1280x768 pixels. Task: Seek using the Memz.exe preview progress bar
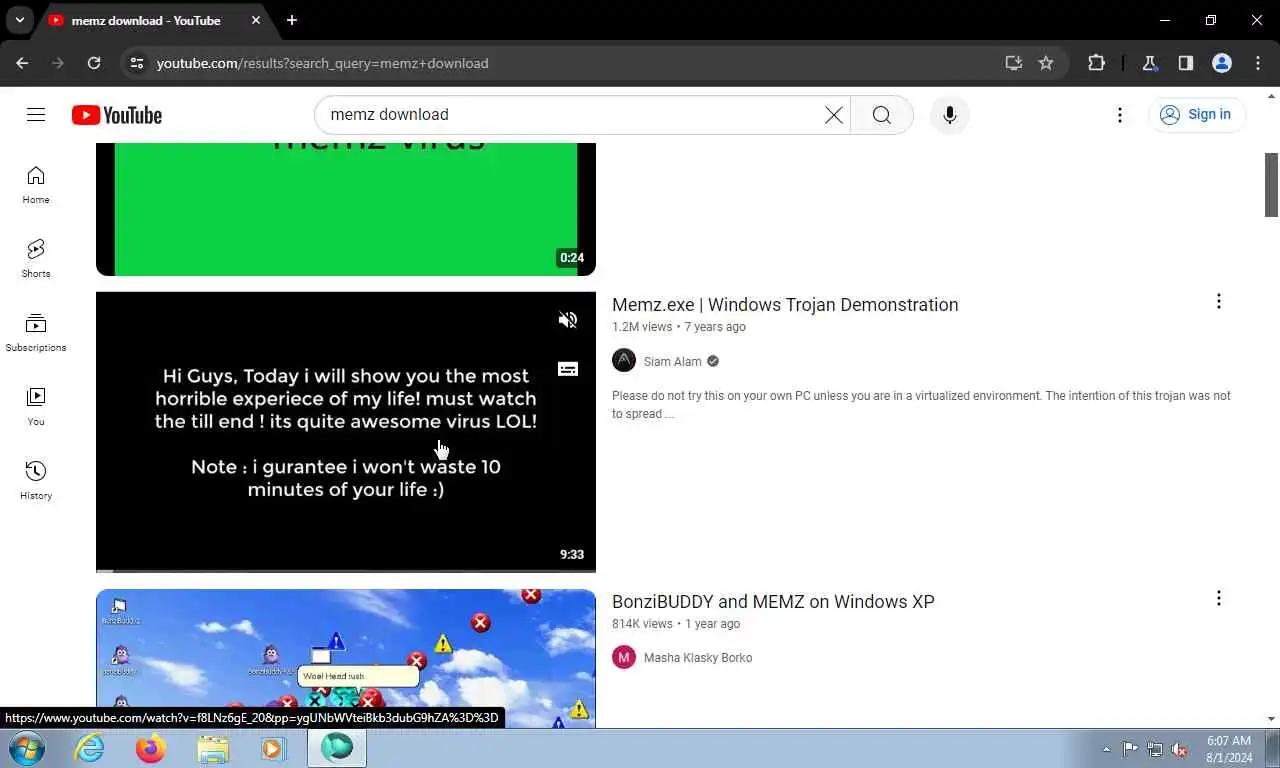[x=346, y=571]
